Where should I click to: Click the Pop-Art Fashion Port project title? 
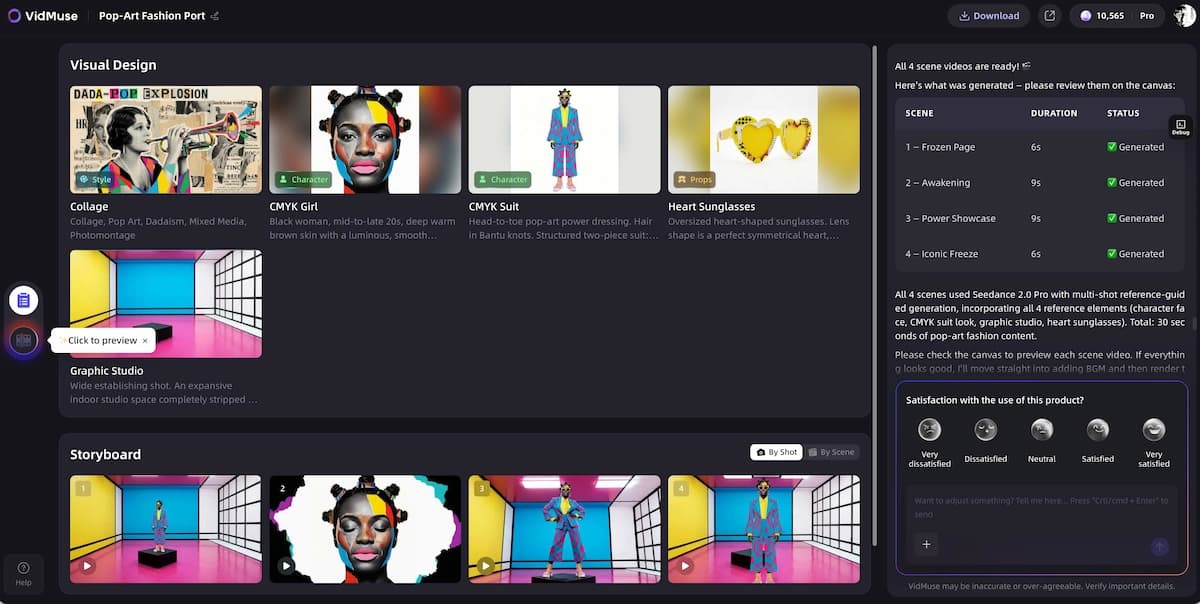pyautogui.click(x=152, y=16)
